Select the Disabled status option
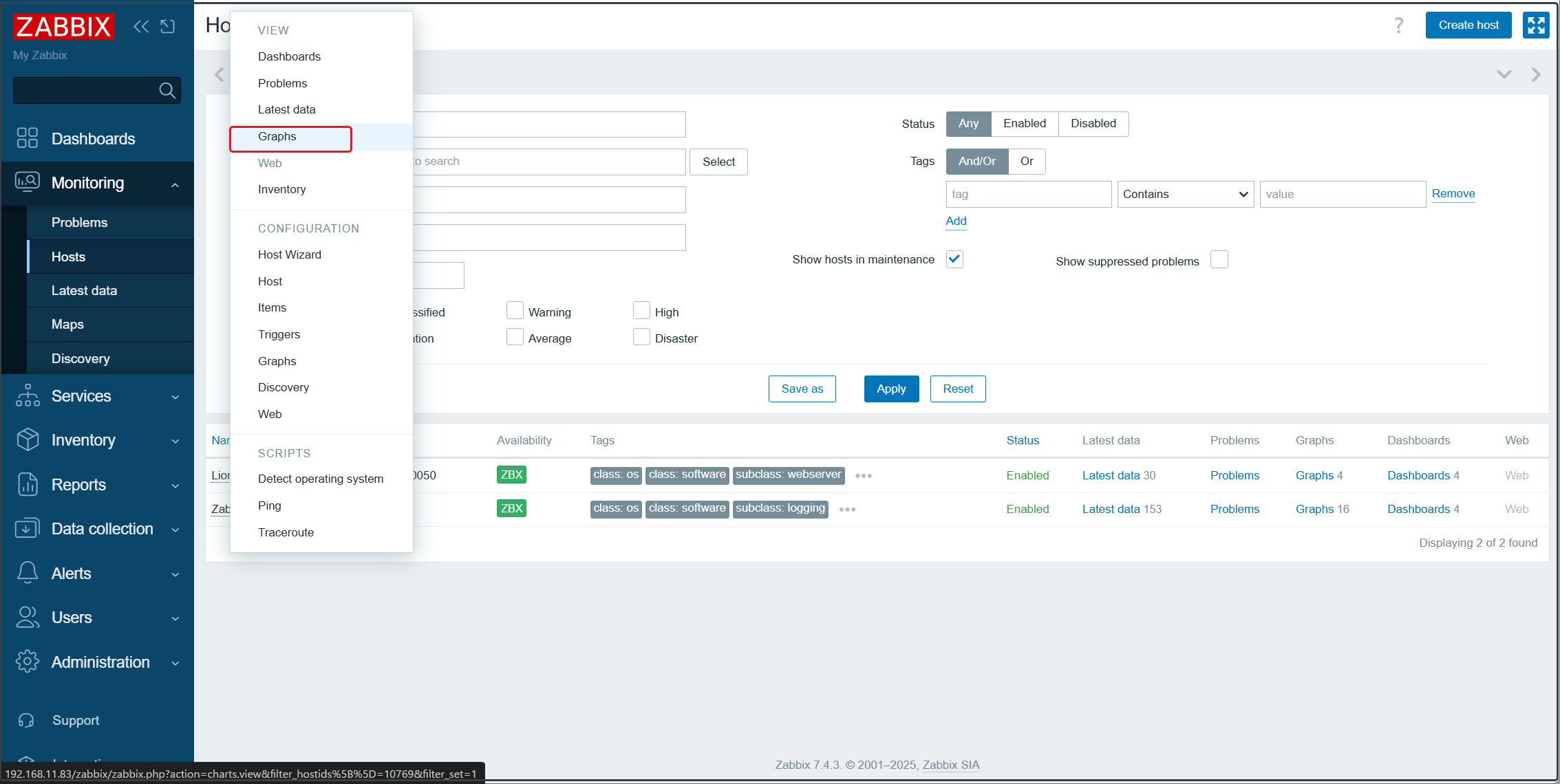1560x784 pixels. (1093, 123)
